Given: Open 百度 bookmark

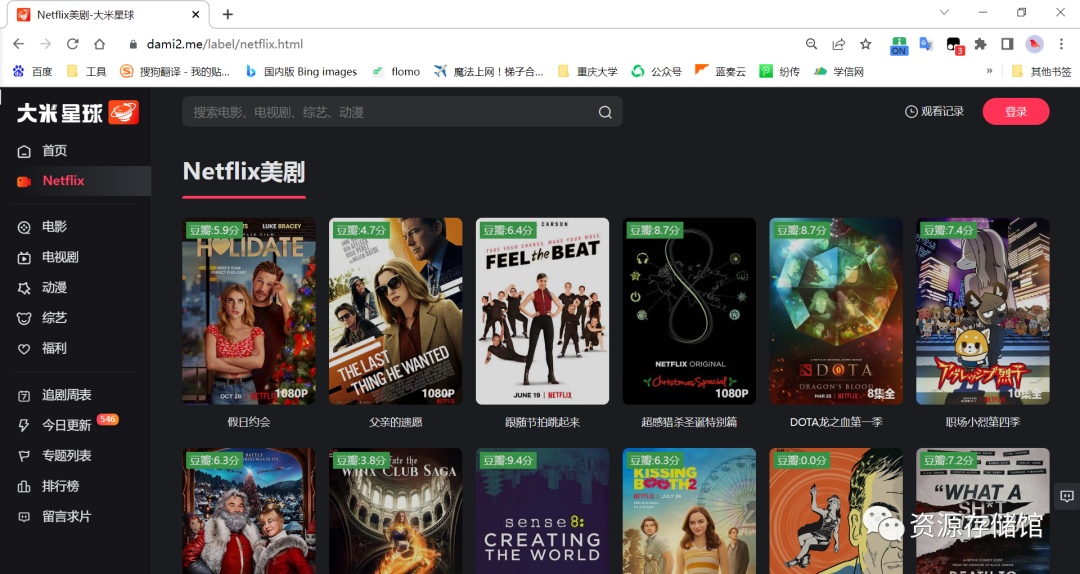Looking at the screenshot, I should [32, 71].
